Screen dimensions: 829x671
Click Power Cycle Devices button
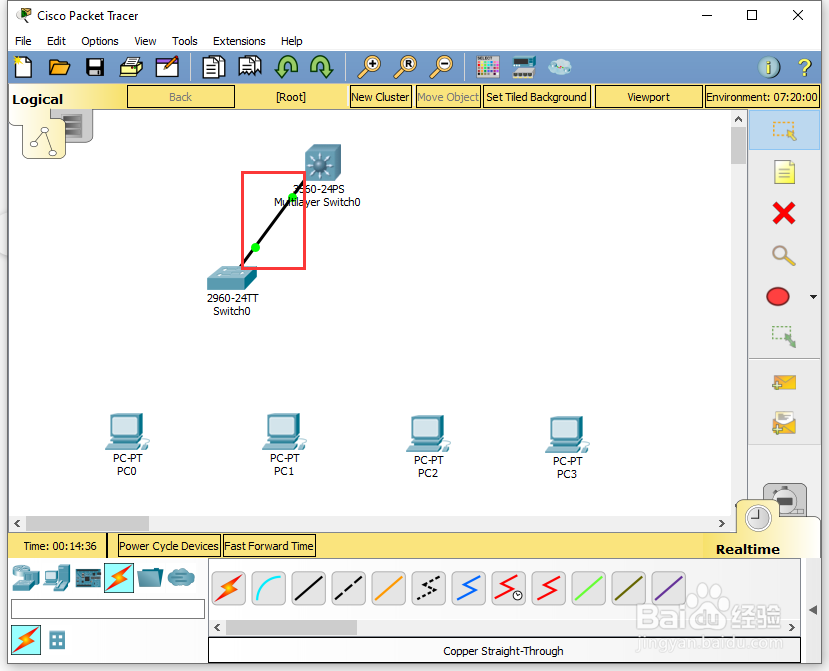pyautogui.click(x=169, y=546)
